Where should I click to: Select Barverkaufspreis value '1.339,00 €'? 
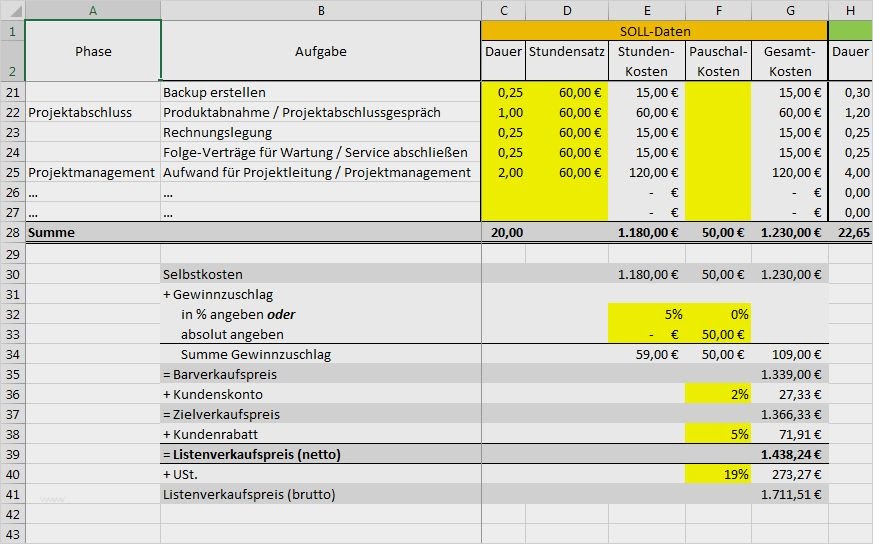[x=789, y=374]
